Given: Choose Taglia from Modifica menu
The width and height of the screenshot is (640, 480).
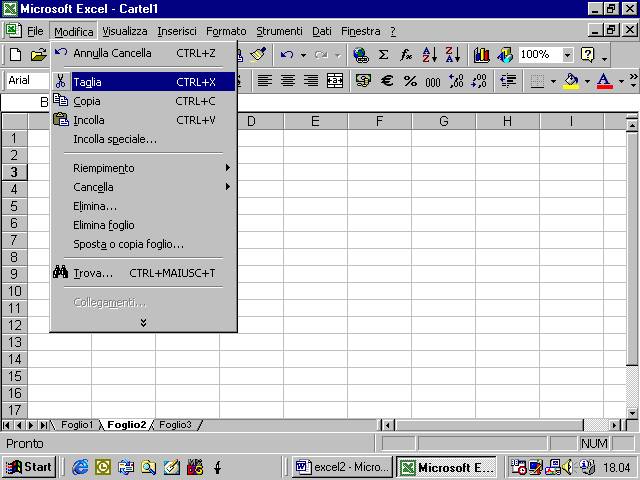Looking at the screenshot, I should [143, 82].
